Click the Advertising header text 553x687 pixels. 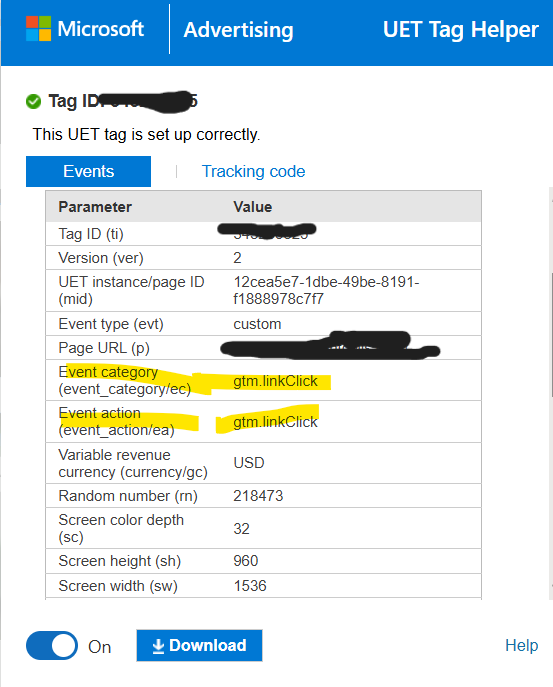(x=238, y=30)
